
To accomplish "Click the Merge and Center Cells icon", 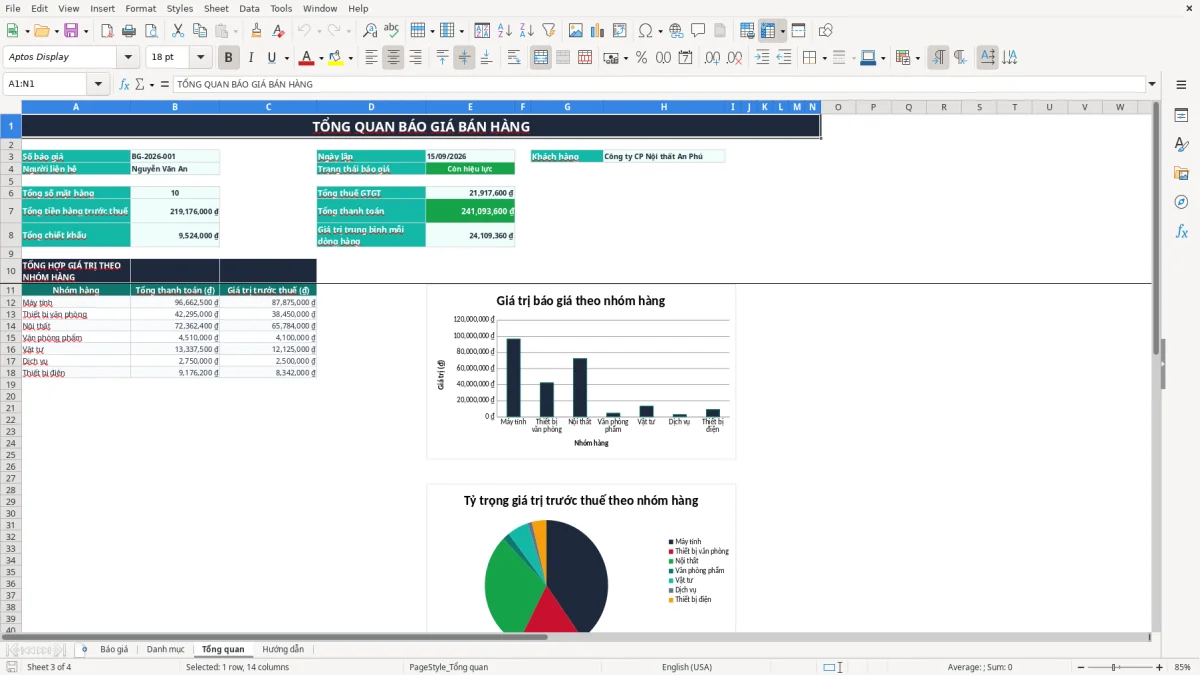I will (x=541, y=57).
